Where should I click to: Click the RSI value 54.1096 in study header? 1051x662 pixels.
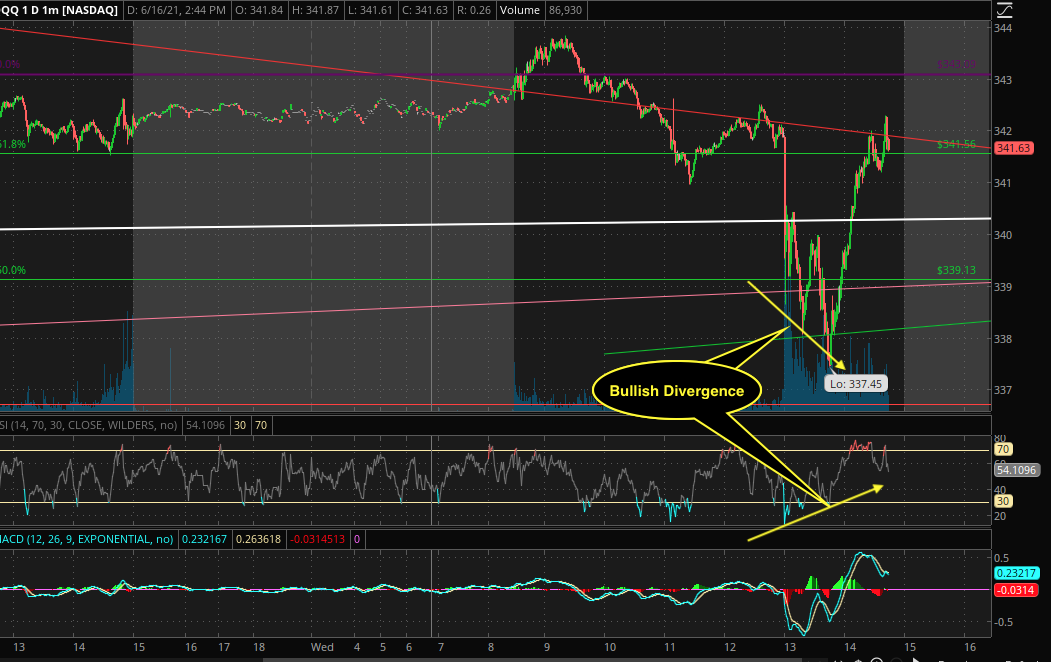[205, 425]
